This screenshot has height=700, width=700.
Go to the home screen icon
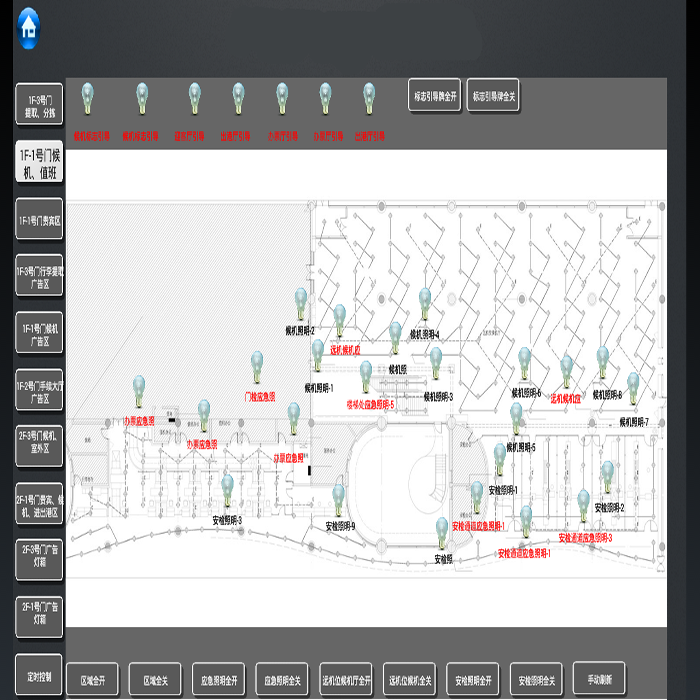point(29,29)
